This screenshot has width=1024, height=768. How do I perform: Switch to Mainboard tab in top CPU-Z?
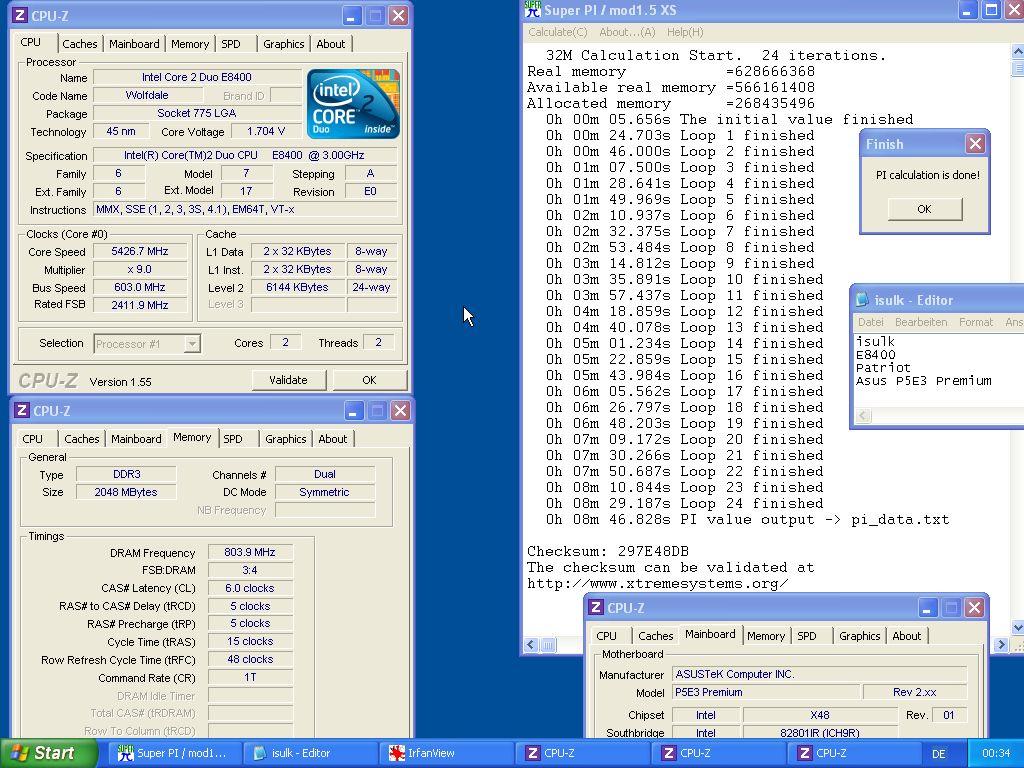tap(134, 44)
